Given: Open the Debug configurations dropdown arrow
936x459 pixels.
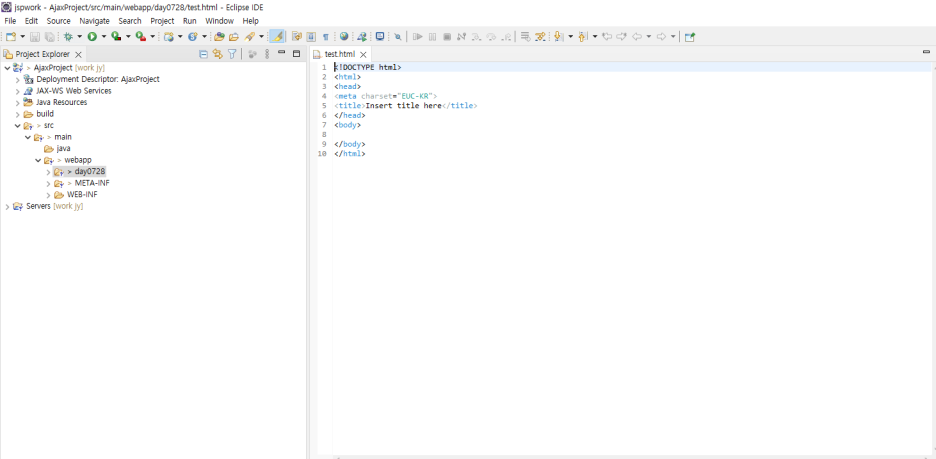Looking at the screenshot, I should click(x=79, y=36).
